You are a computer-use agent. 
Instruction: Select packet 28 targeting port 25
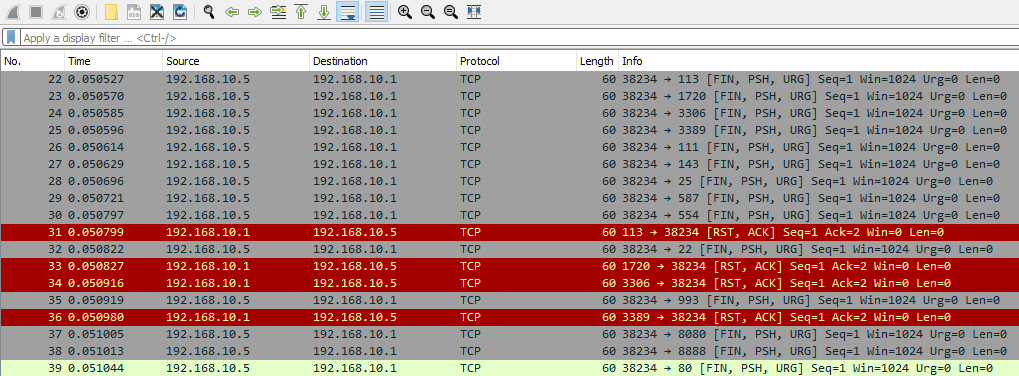click(x=510, y=181)
